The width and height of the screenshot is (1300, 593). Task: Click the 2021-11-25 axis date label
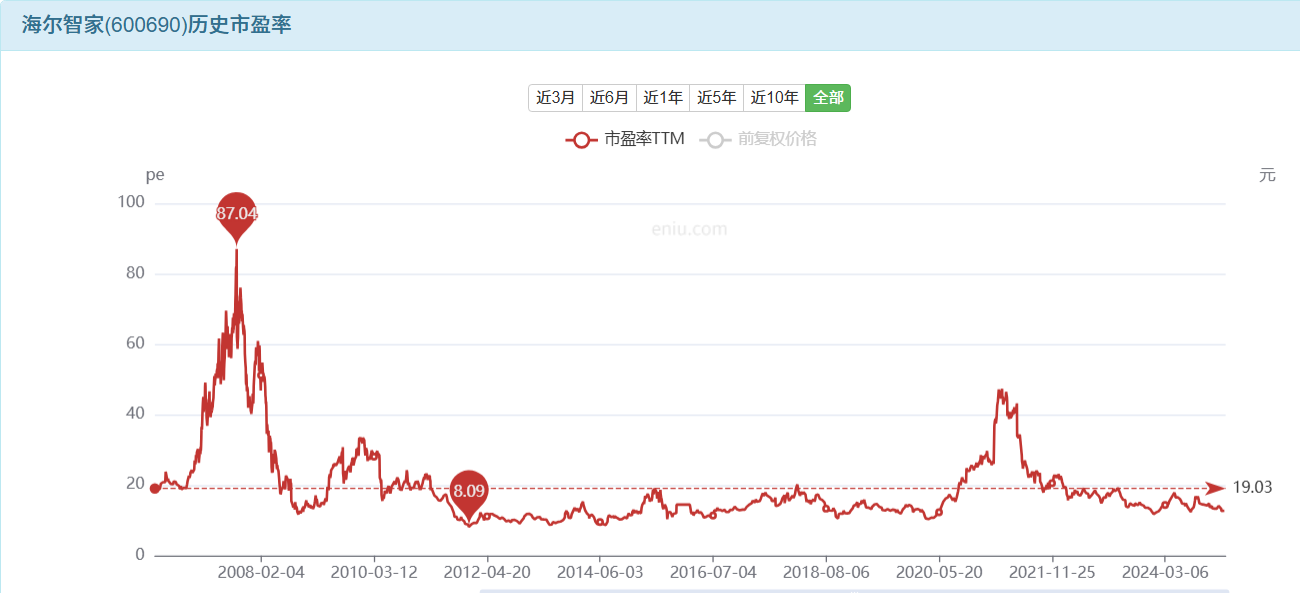(1052, 573)
